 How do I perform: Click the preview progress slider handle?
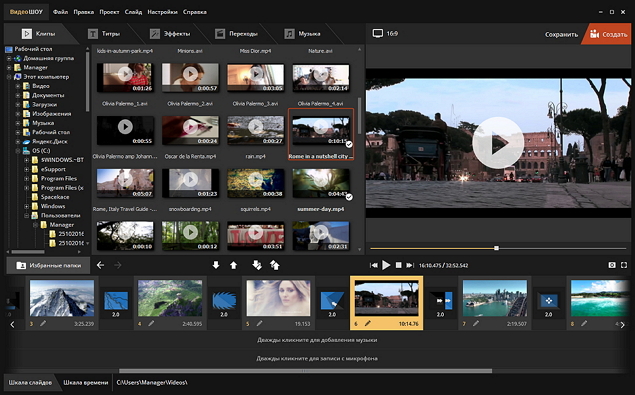pos(496,248)
